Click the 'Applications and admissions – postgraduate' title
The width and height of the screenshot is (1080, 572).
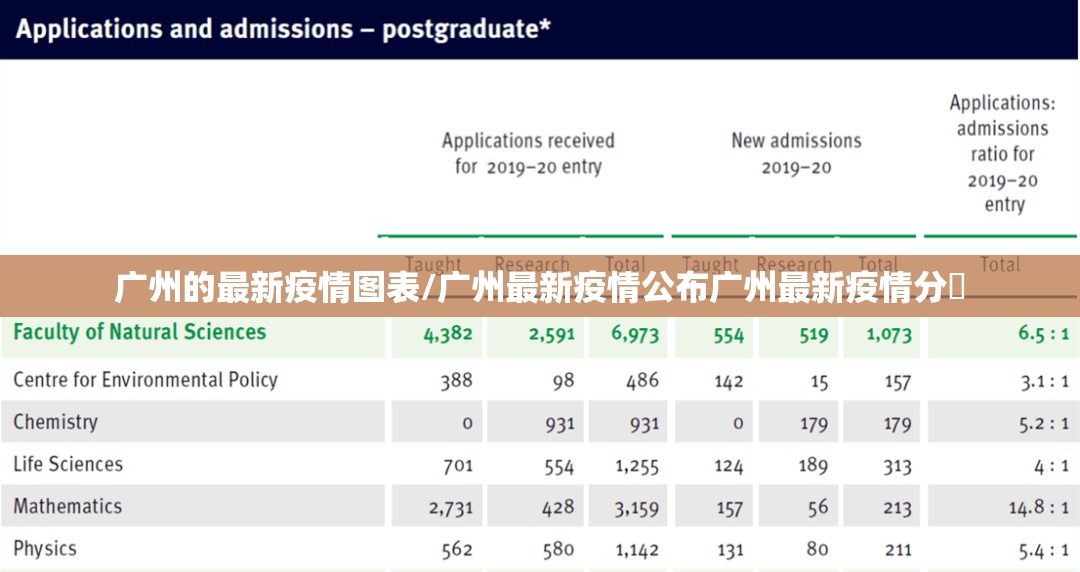[x=283, y=29]
